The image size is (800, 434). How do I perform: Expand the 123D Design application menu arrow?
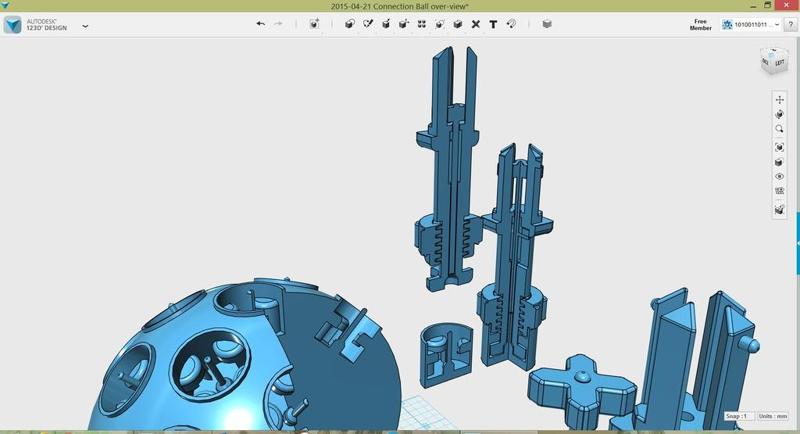tap(85, 26)
